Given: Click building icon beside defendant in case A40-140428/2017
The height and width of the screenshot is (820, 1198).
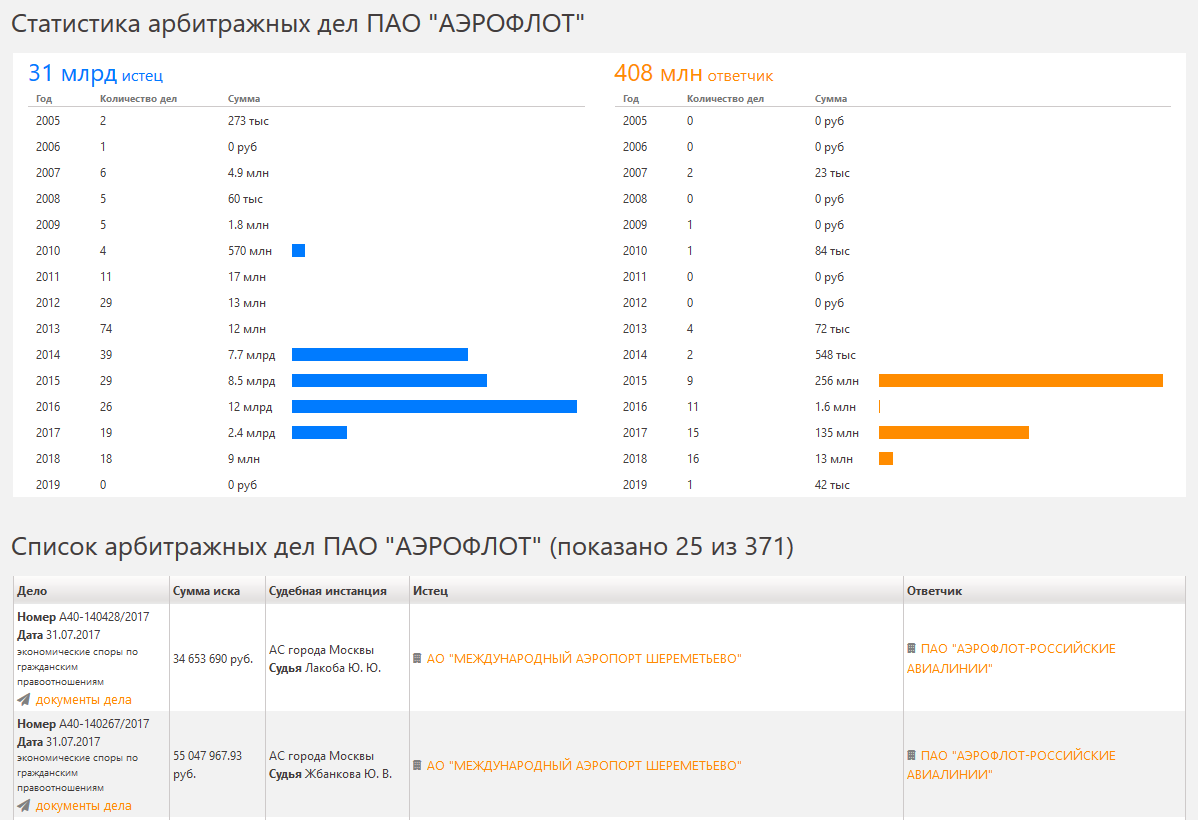Looking at the screenshot, I should [911, 648].
